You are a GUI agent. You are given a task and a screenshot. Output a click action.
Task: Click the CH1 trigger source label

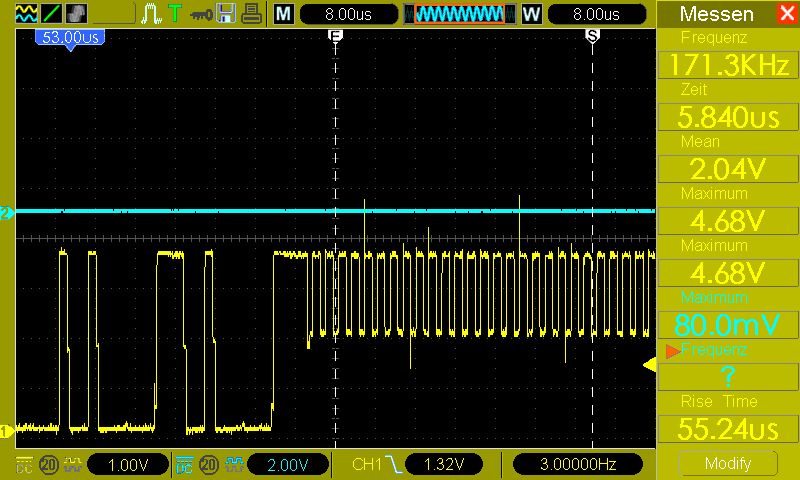[367, 464]
